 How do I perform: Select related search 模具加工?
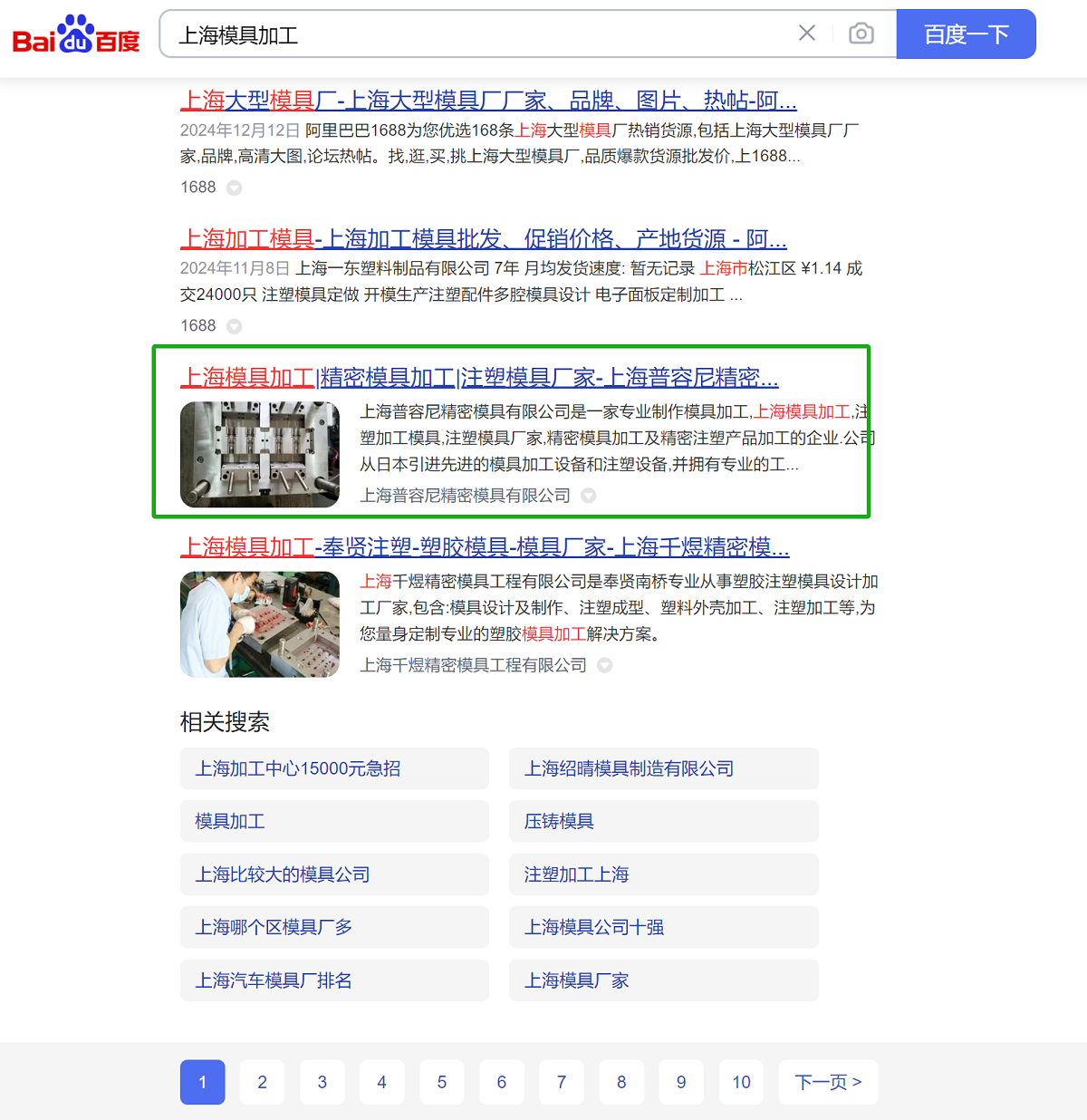(334, 821)
